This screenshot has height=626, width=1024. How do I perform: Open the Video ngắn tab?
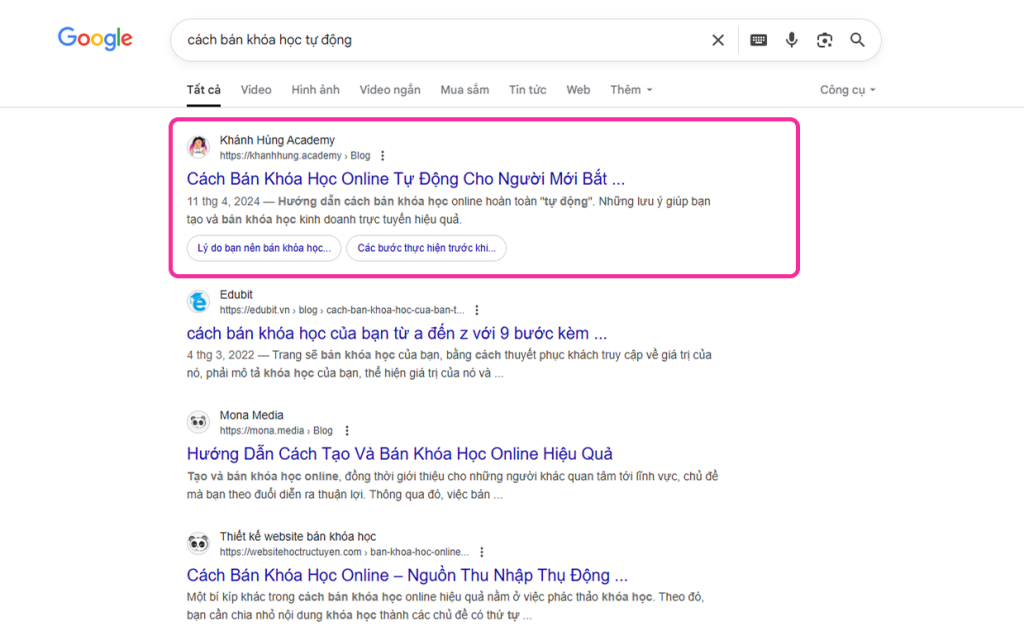click(x=390, y=90)
